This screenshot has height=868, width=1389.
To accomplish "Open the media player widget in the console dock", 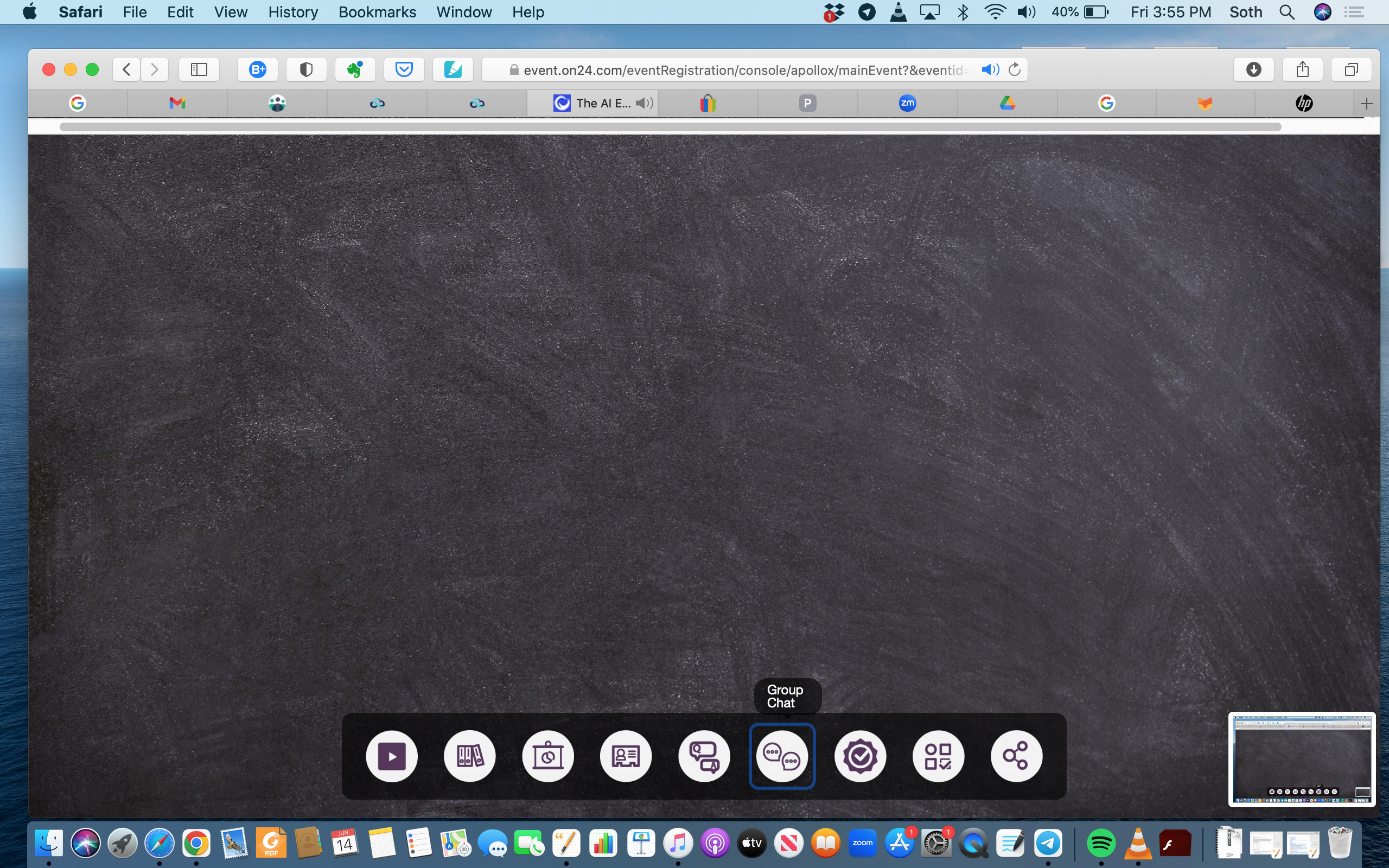I will (x=391, y=756).
